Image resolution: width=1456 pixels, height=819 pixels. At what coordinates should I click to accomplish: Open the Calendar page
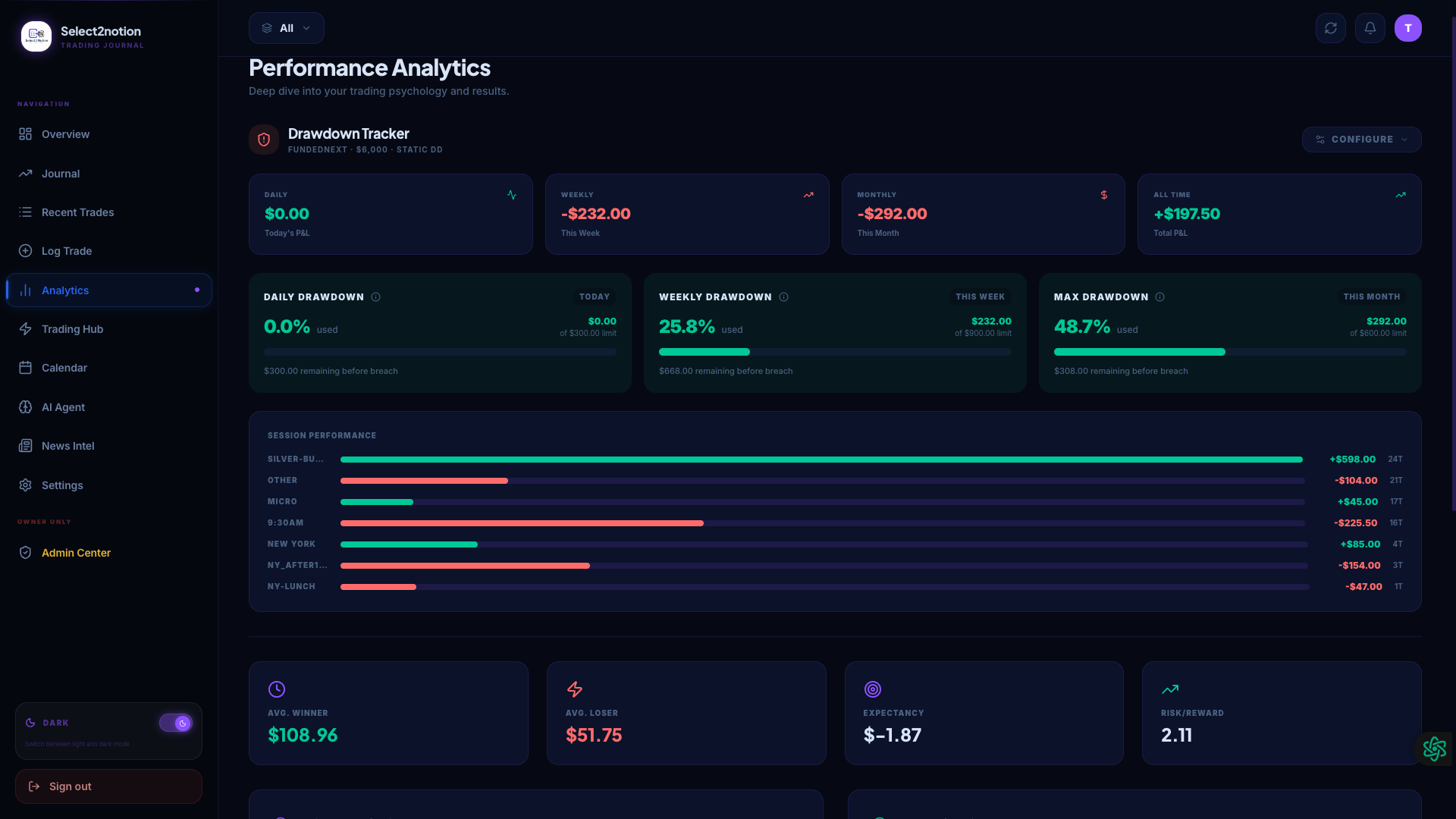pos(108,368)
